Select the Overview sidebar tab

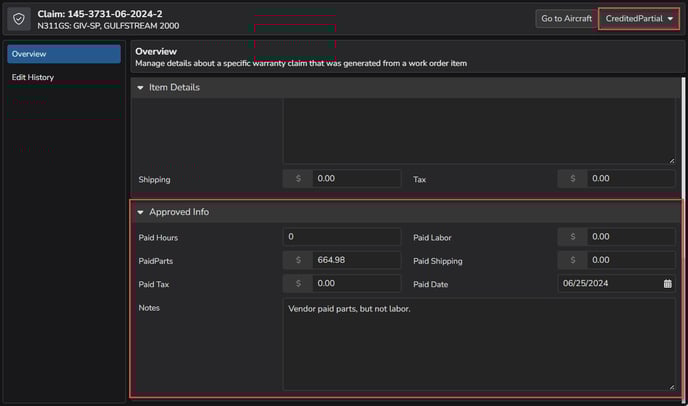[64, 54]
